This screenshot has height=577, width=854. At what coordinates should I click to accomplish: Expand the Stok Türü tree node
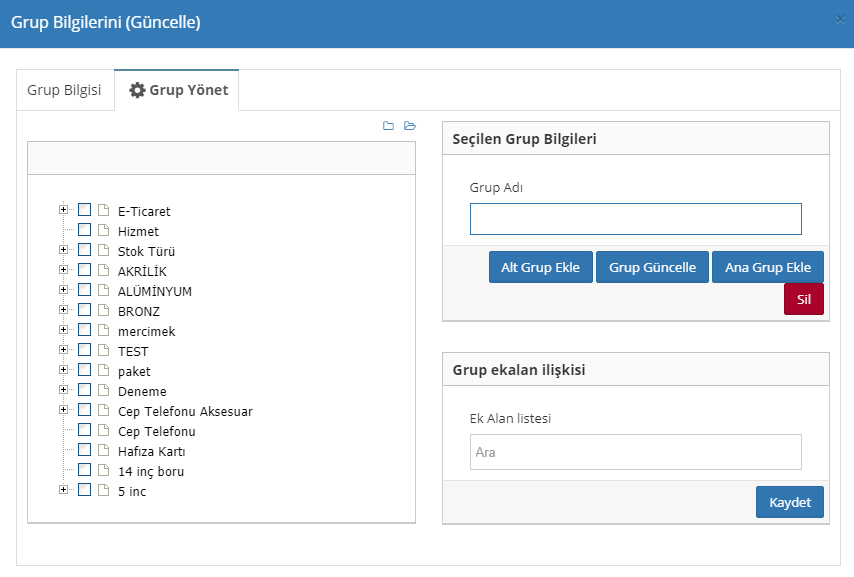point(64,250)
